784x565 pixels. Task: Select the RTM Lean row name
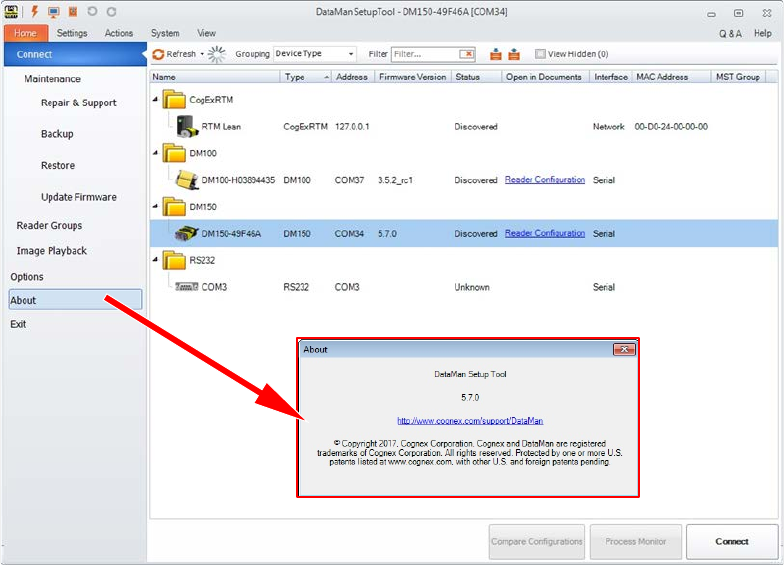point(221,126)
